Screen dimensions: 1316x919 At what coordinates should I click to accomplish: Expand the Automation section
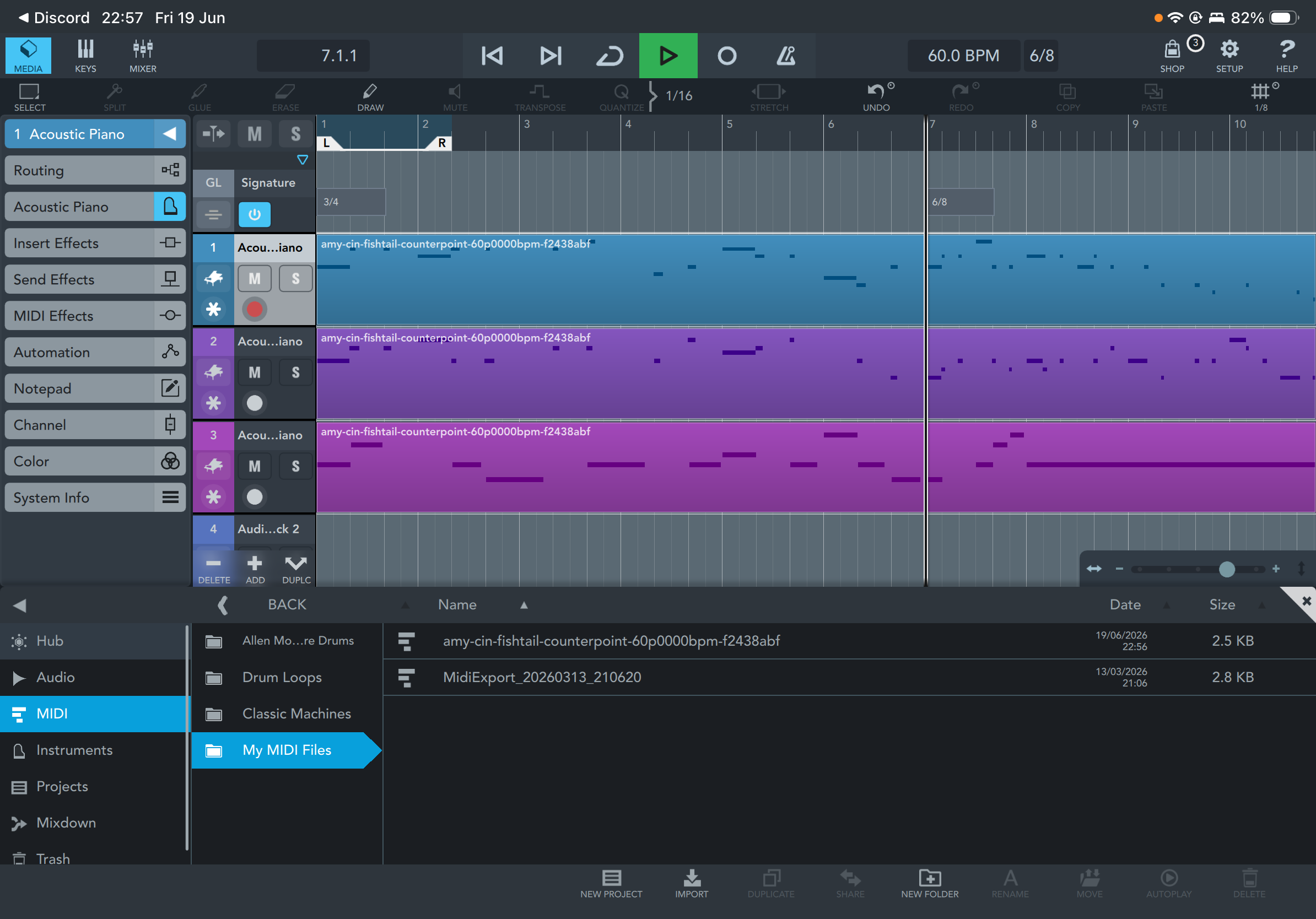click(95, 352)
